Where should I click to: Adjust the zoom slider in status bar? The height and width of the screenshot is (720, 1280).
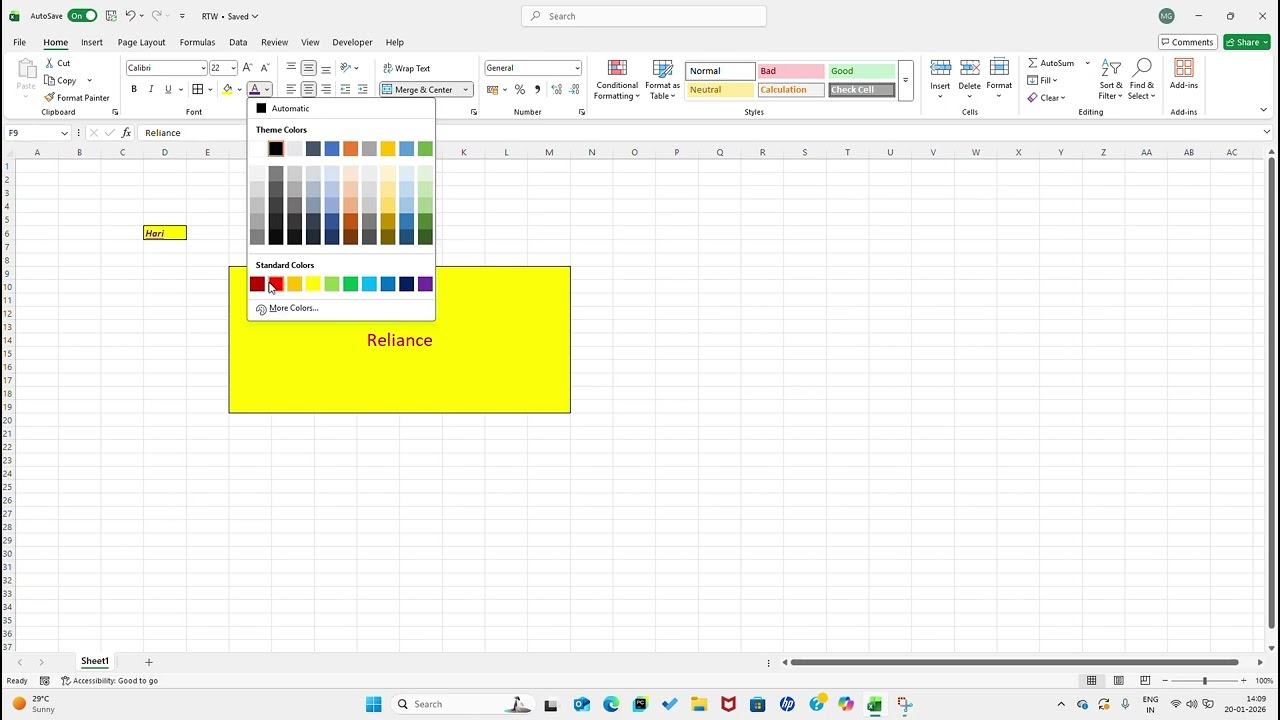click(x=1204, y=680)
